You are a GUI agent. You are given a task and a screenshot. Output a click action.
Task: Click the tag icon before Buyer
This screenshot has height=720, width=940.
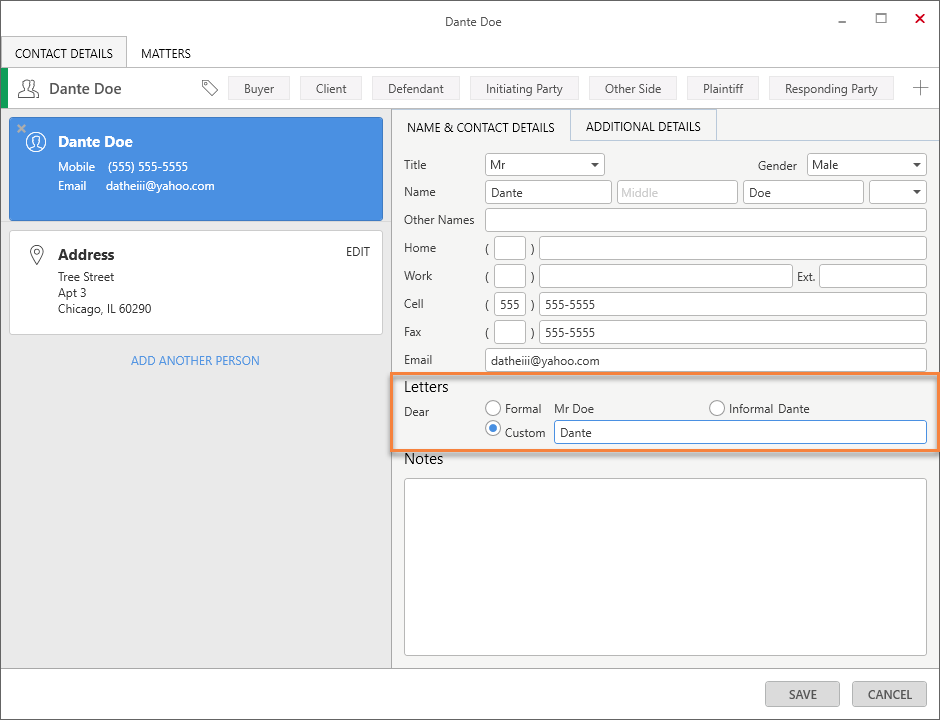tap(209, 88)
